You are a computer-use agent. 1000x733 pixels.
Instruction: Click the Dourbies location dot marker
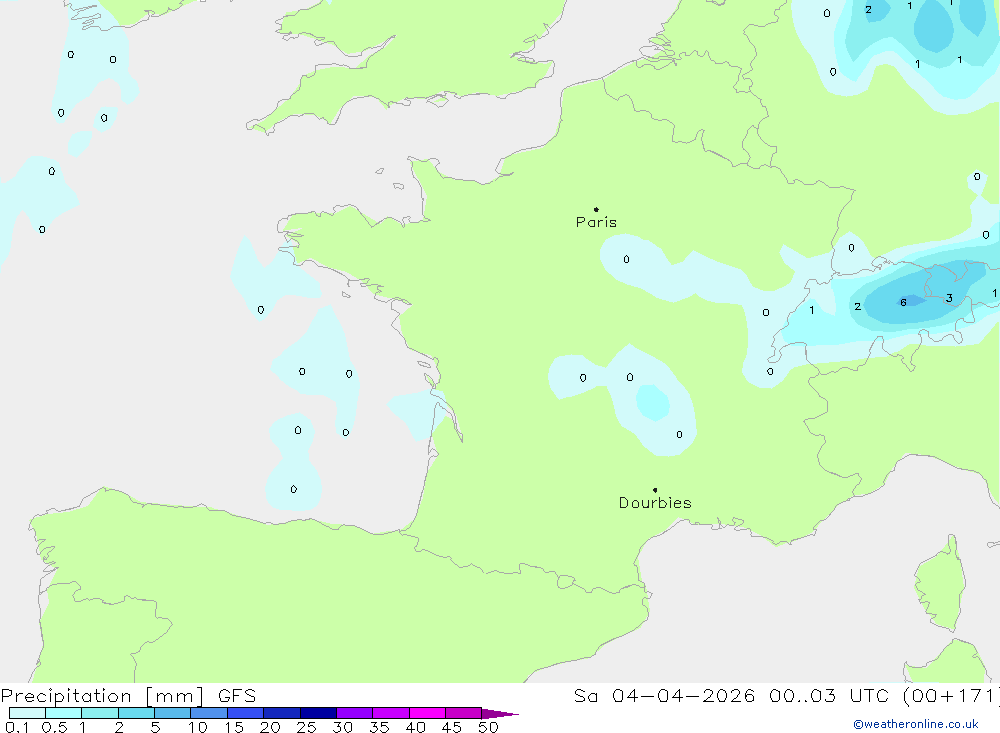pos(655,490)
